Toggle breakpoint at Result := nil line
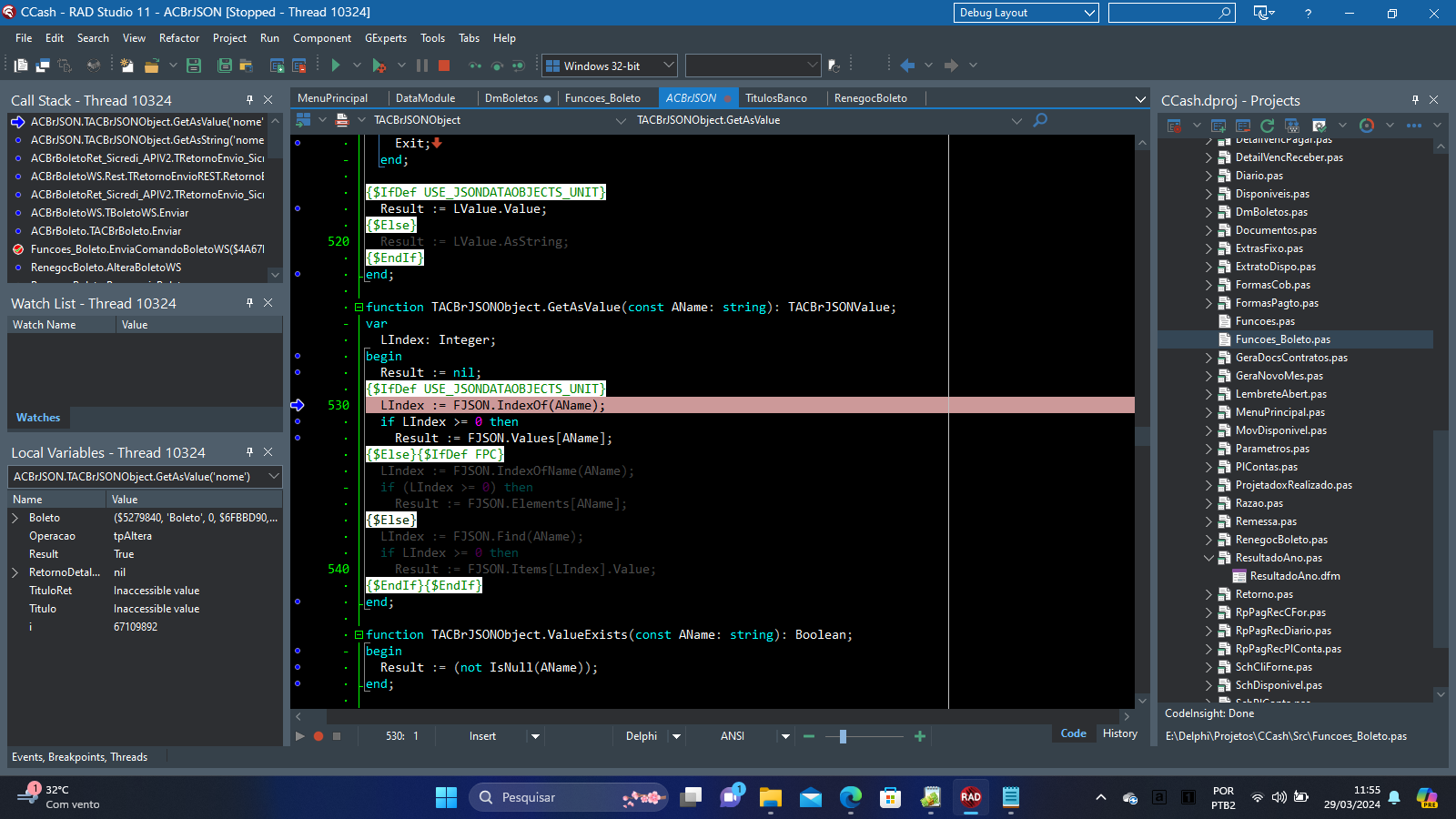1456x819 pixels. 298,372
